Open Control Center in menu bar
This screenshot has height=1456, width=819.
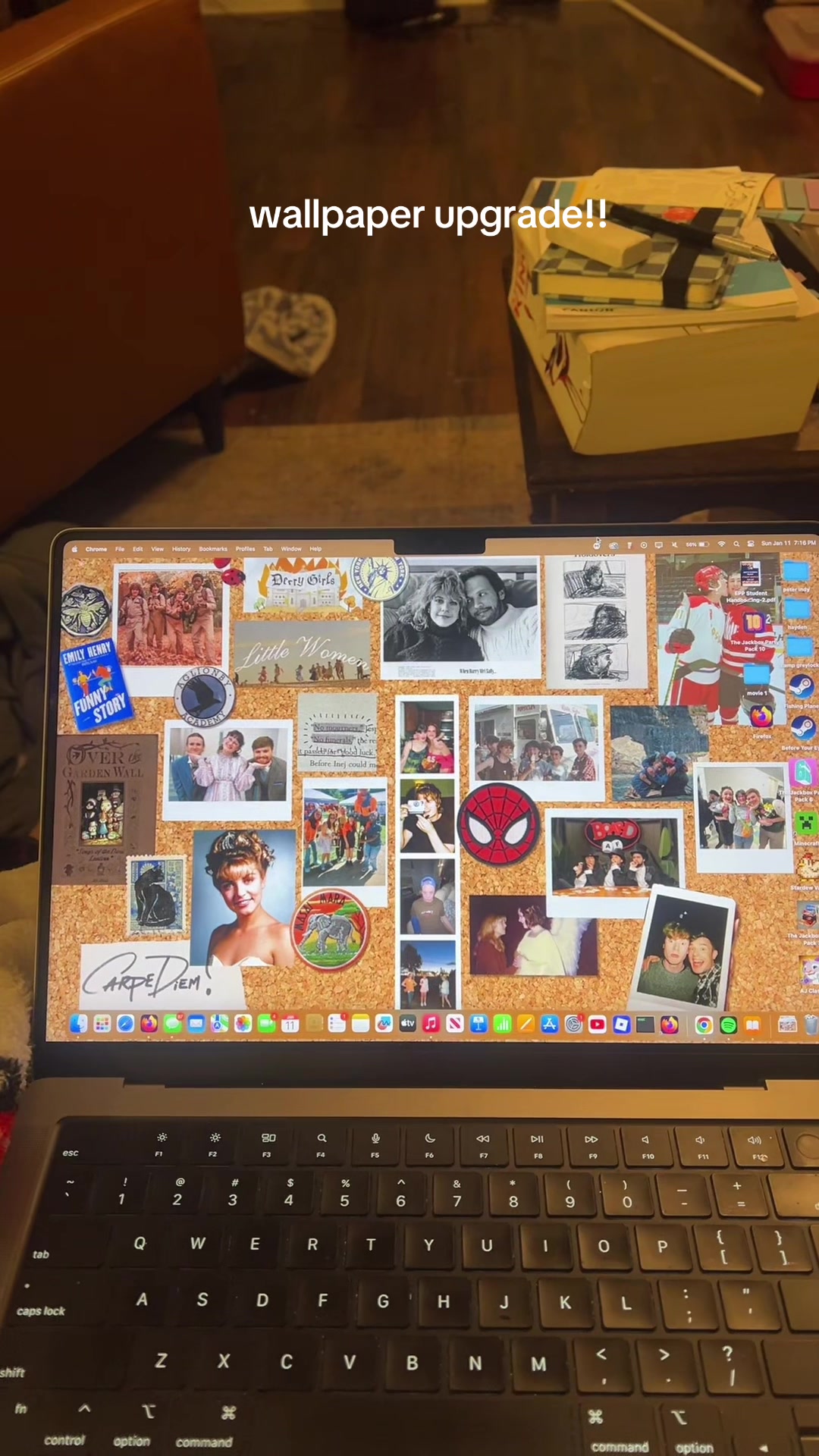point(750,544)
